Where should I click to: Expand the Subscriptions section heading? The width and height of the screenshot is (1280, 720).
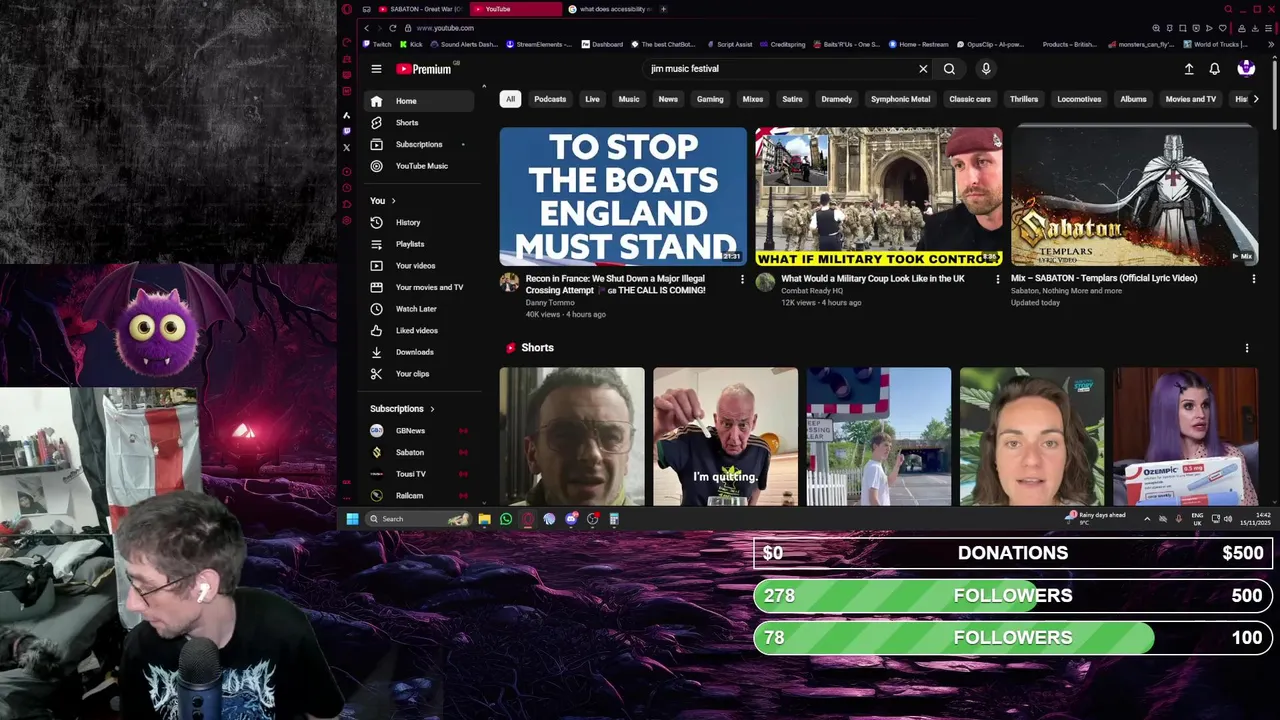click(x=402, y=409)
